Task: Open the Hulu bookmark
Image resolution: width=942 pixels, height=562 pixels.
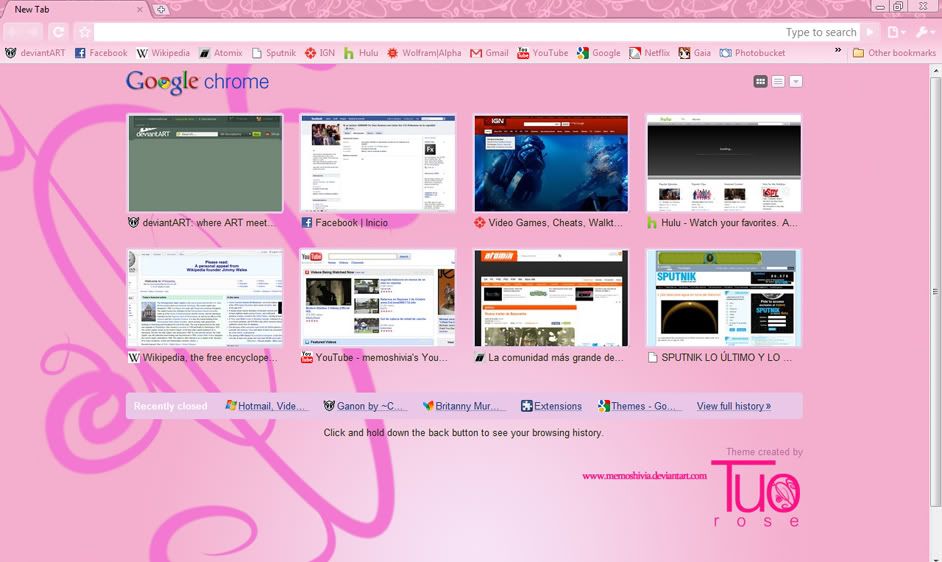Action: (x=361, y=53)
